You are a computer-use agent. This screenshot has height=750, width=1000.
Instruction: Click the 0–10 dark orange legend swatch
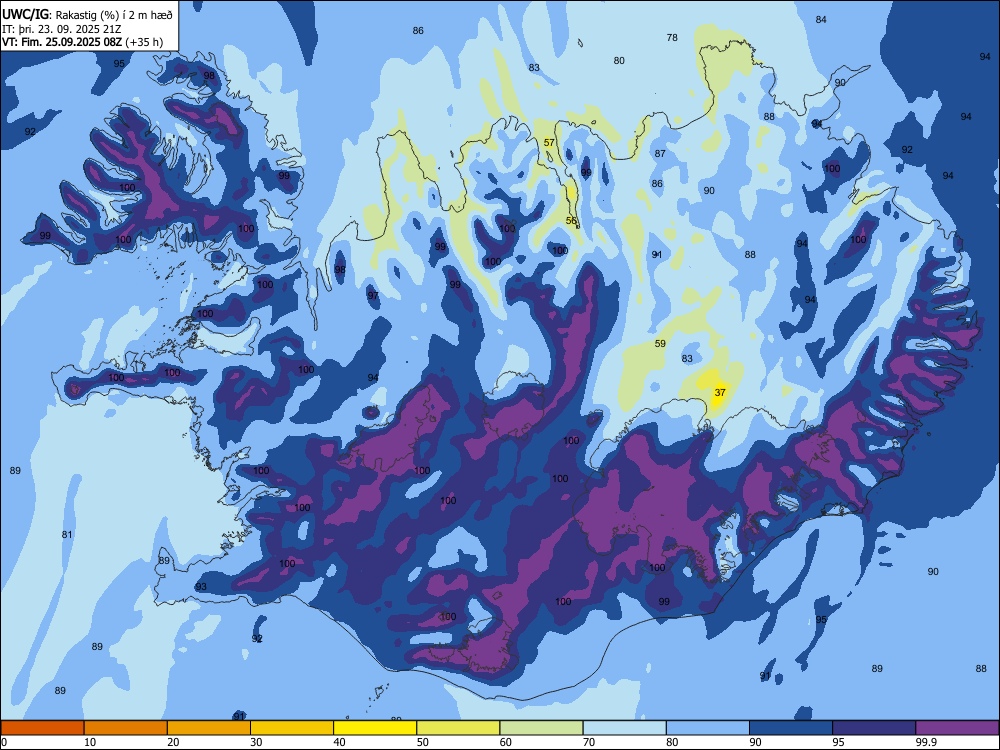[x=42, y=728]
